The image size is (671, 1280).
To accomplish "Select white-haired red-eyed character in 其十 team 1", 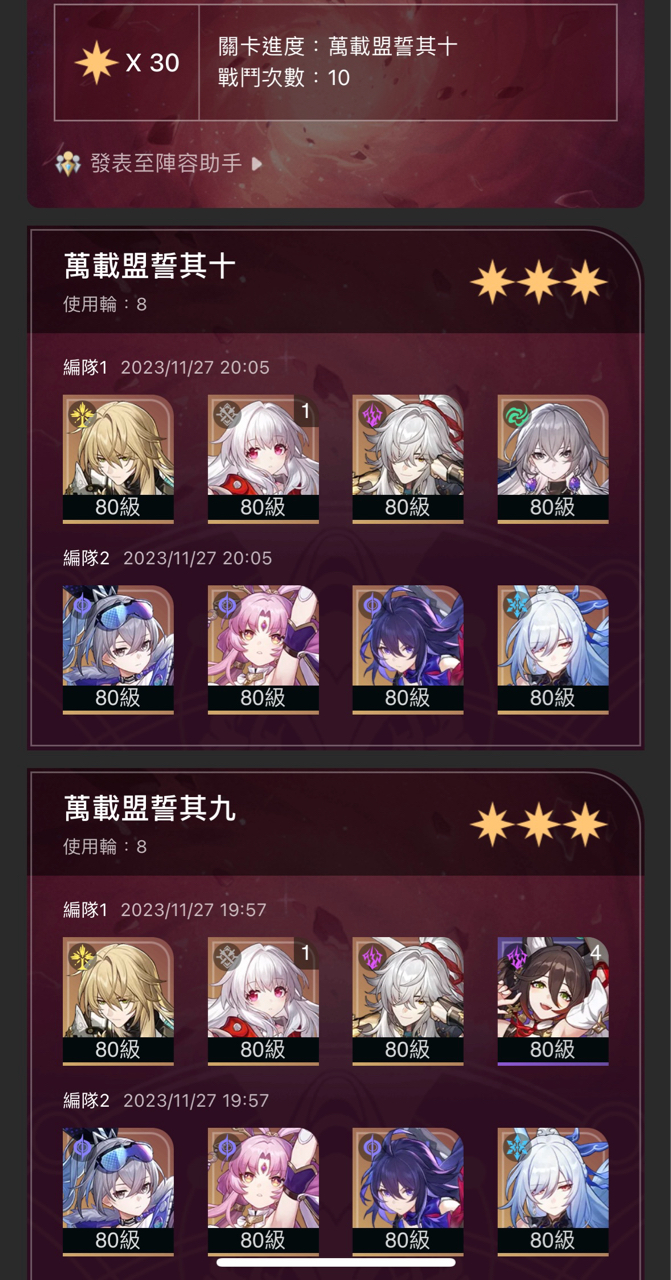I will 263,459.
